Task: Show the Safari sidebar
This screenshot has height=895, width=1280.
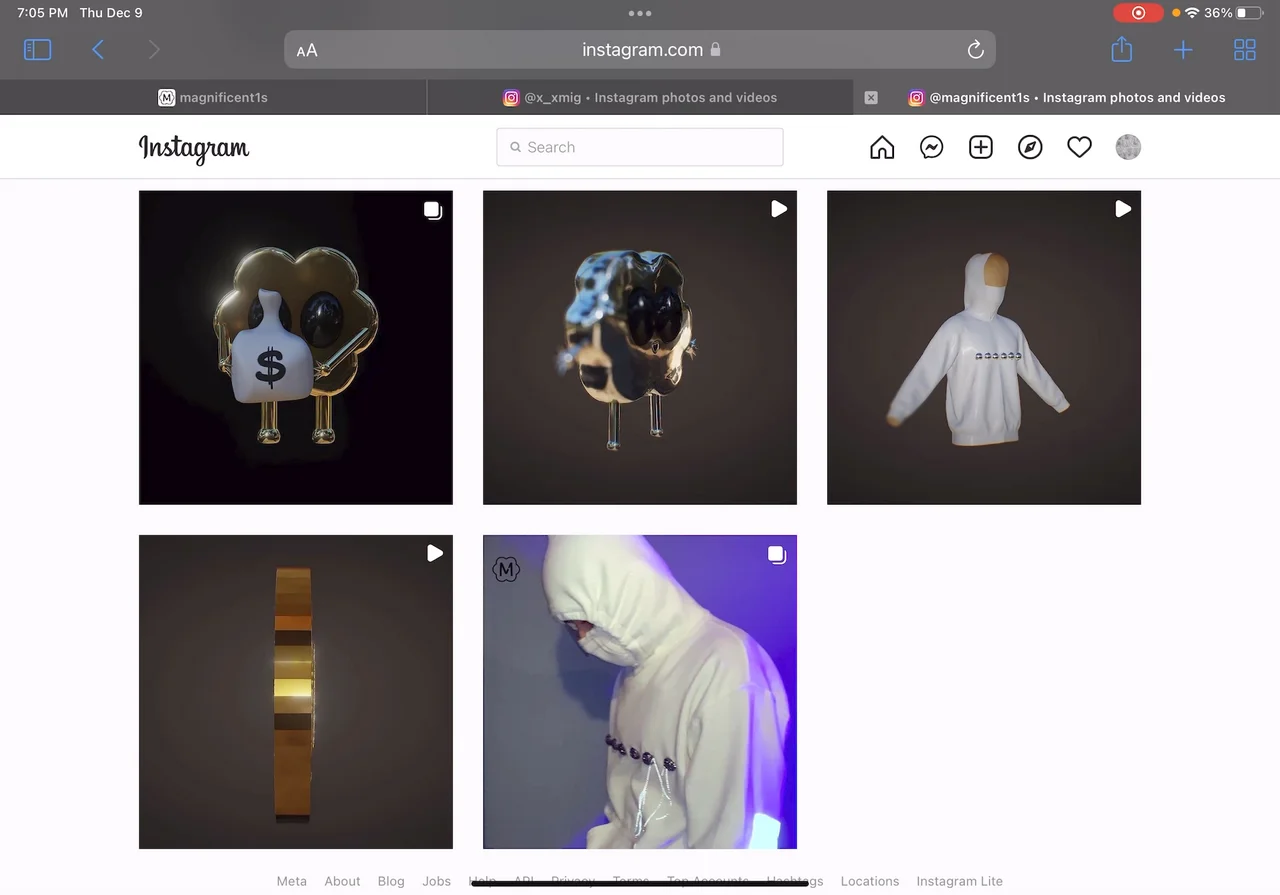Action: pyautogui.click(x=37, y=49)
